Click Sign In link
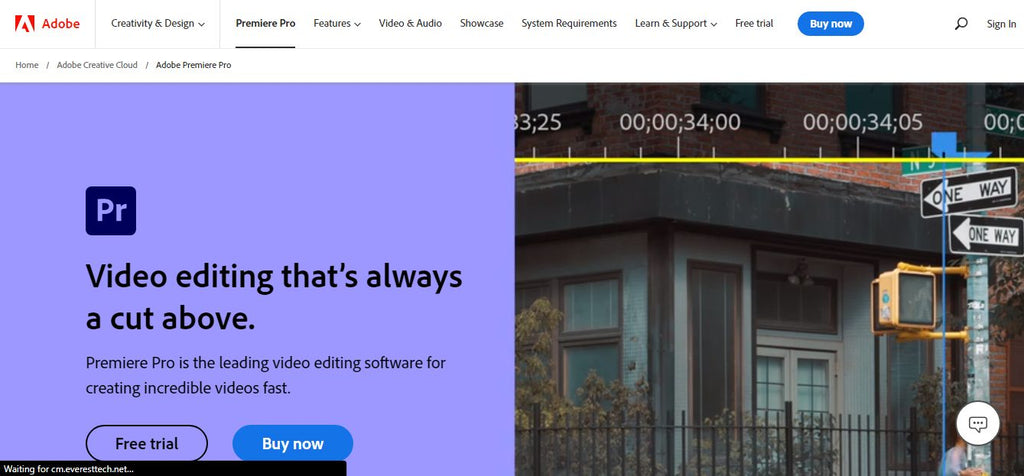This screenshot has height=476, width=1024. coord(1001,24)
